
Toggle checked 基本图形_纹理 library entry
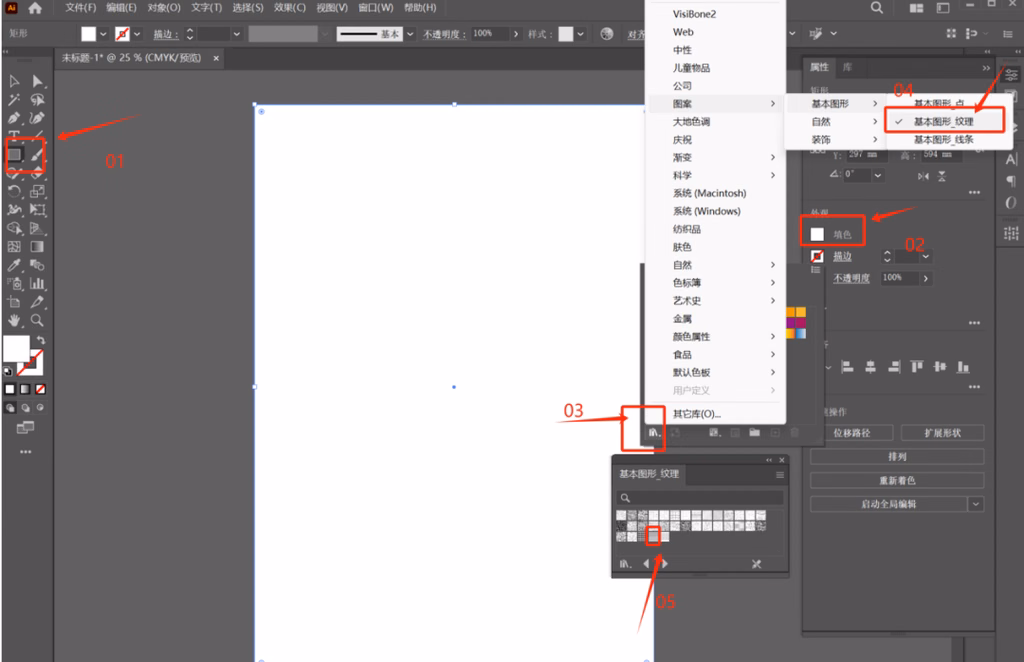pyautogui.click(x=944, y=121)
